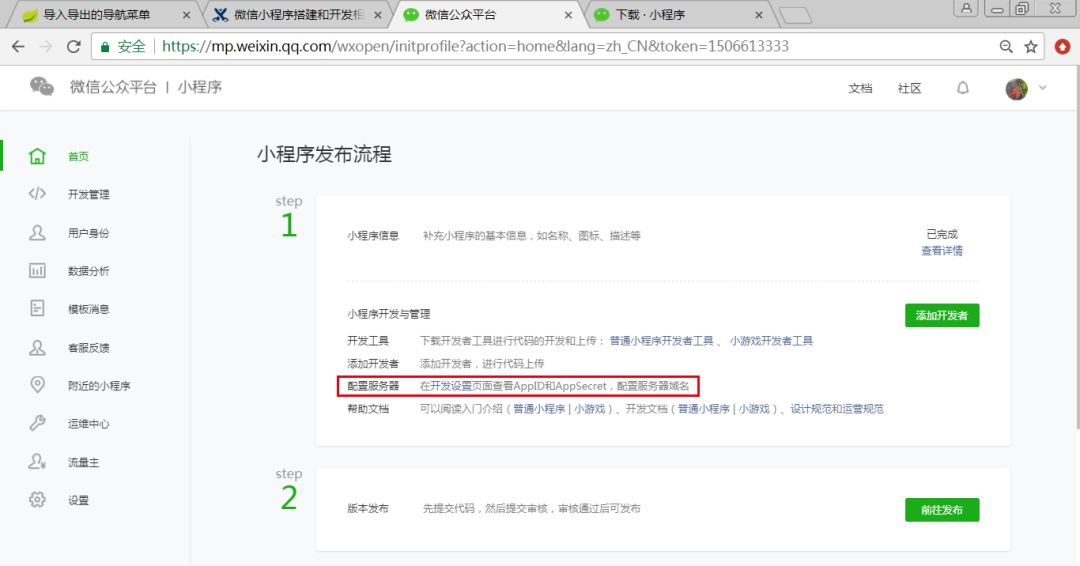Image resolution: width=1080 pixels, height=566 pixels.
Task: Click the 小程序信息 label in step 1
Action: click(x=373, y=235)
